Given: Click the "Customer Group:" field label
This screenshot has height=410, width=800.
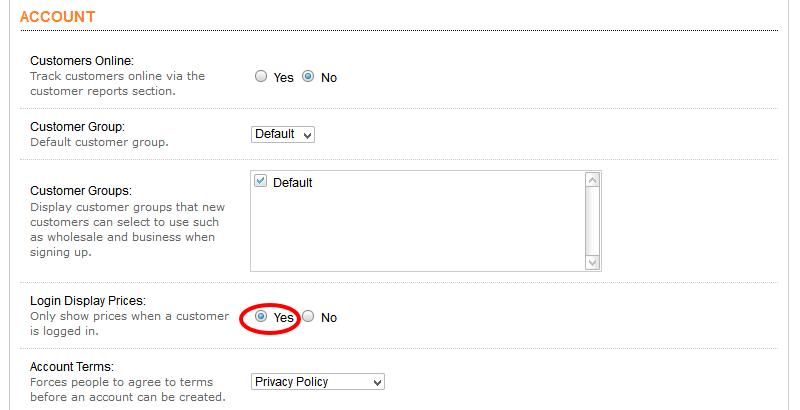Looking at the screenshot, I should click(77, 127).
